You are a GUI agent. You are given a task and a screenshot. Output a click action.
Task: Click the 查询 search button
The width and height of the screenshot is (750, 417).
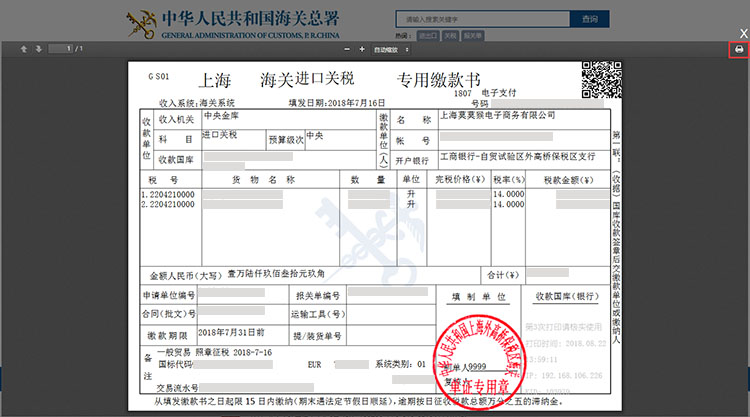[x=590, y=19]
